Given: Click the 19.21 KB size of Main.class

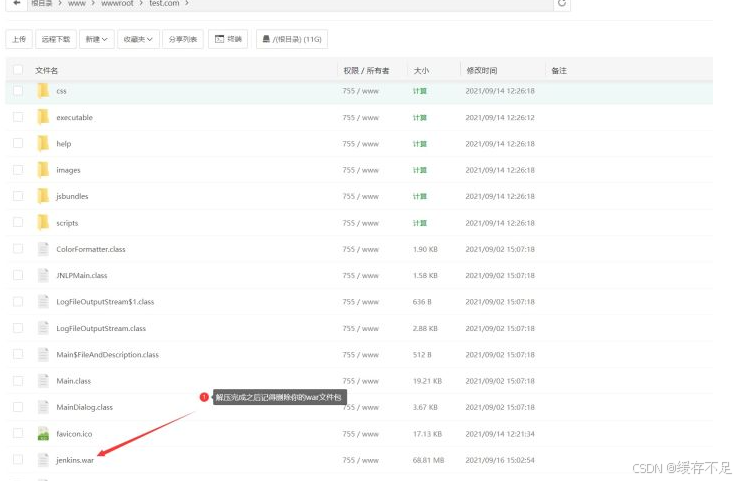Looking at the screenshot, I should pyautogui.click(x=427, y=381).
